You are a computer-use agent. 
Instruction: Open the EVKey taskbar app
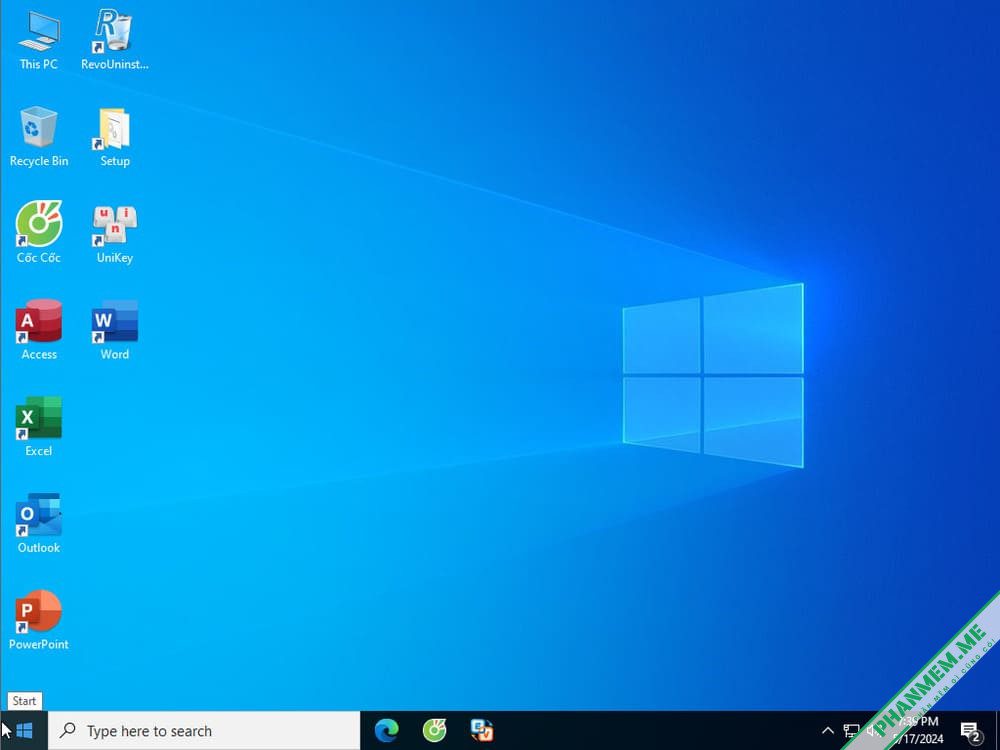pos(482,731)
